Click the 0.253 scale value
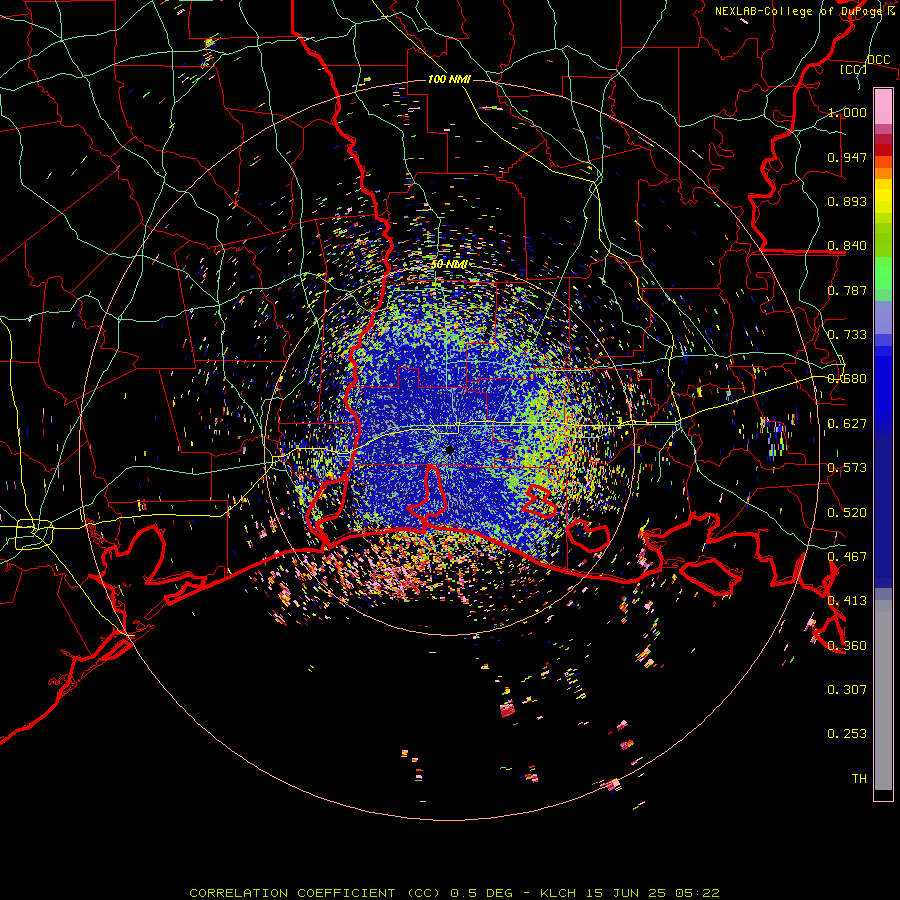Screen dimensions: 900x900 click(847, 734)
